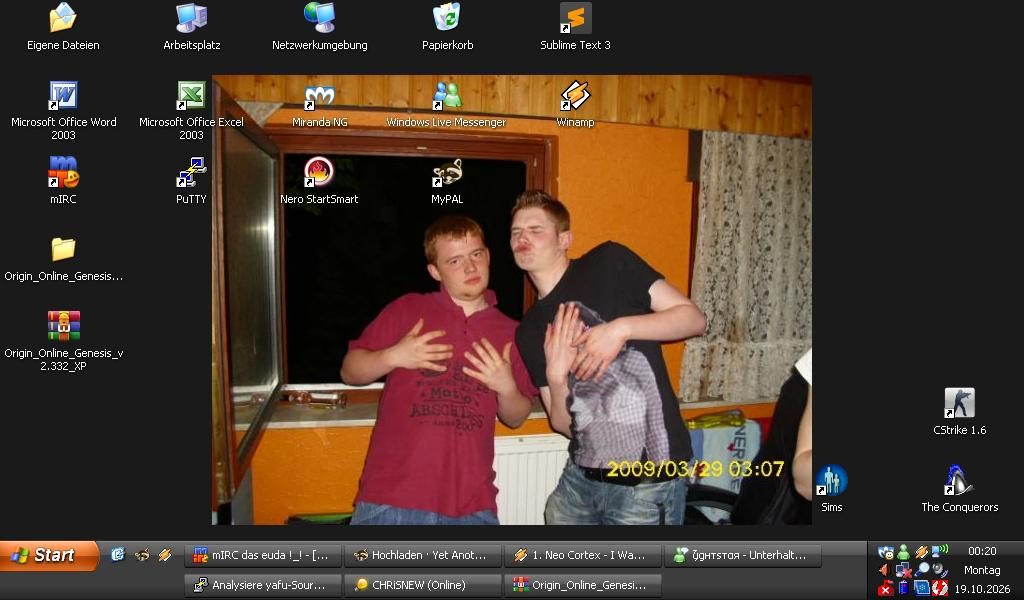Click the Winamp desktop shortcut
The width and height of the screenshot is (1024, 600).
coord(575,104)
